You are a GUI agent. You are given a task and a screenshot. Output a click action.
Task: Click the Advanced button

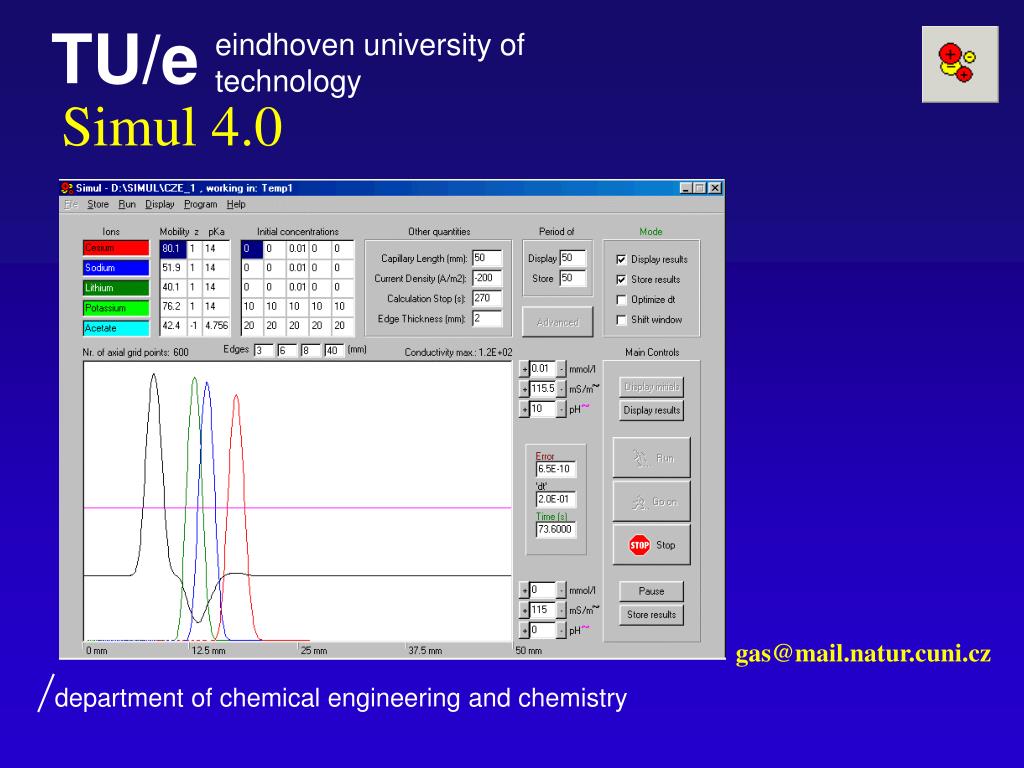tap(557, 322)
